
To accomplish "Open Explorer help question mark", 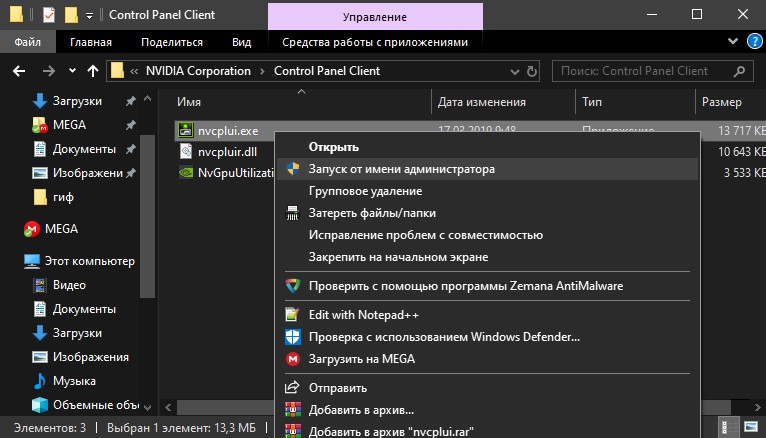I will 755,42.
